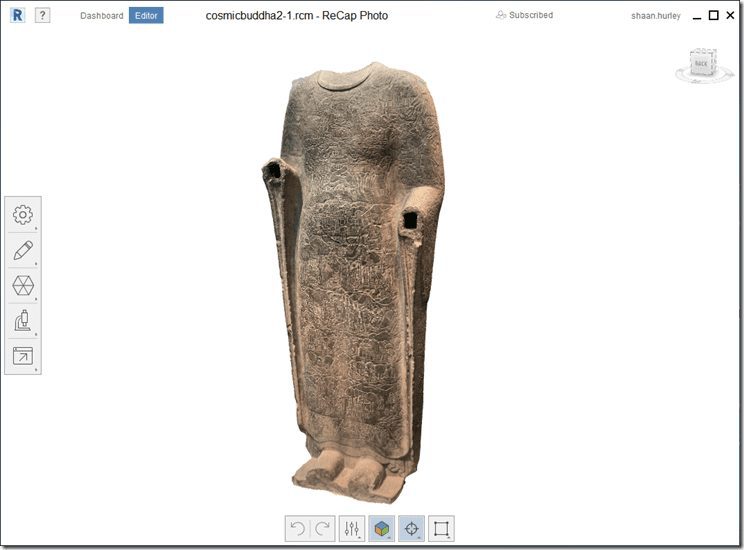Open the settings gear tool menu
The height and width of the screenshot is (550, 744).
(x=23, y=215)
